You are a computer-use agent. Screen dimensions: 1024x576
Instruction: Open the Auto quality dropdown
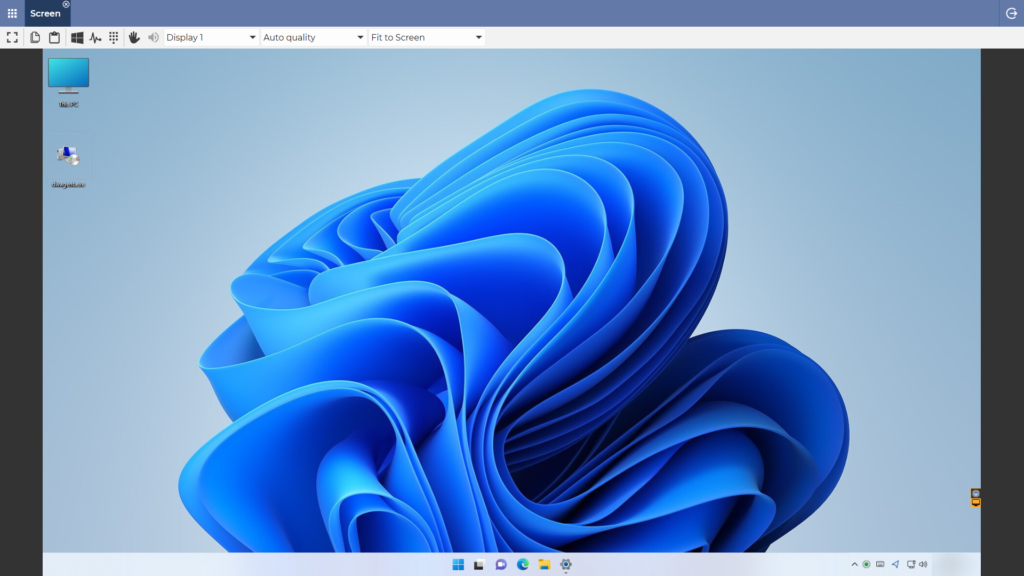coord(313,37)
